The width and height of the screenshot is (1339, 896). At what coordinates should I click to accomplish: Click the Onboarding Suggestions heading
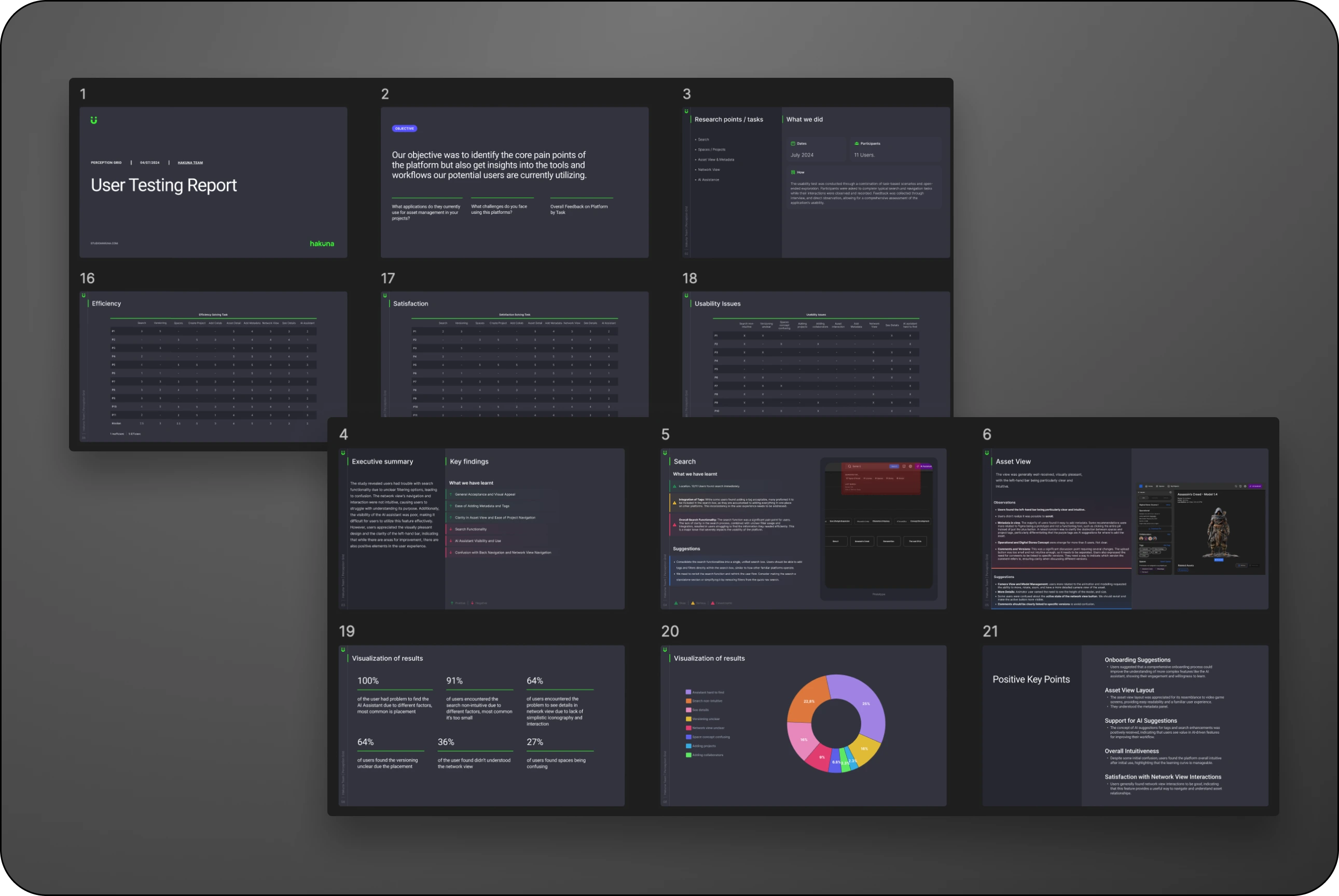tap(1137, 660)
